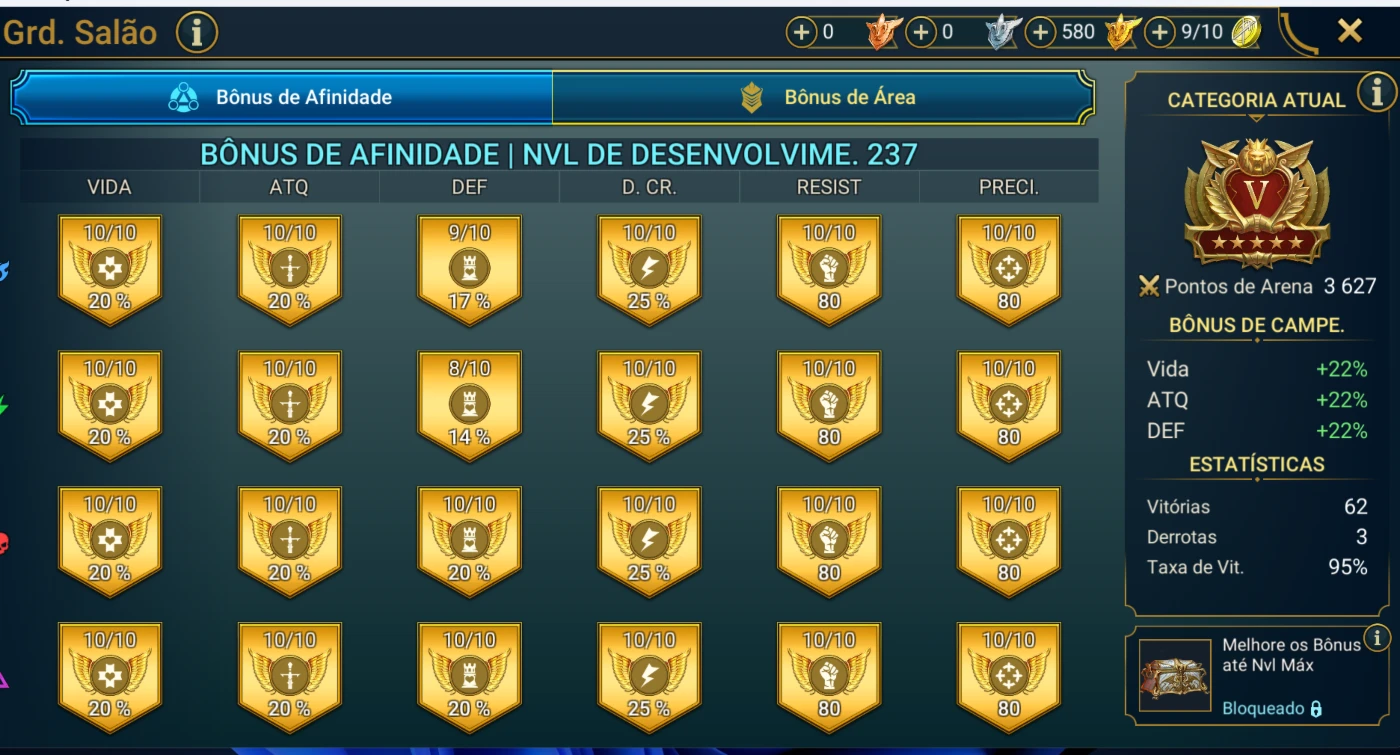1400x755 pixels.
Task: Click the Bloqueado locked reward link
Action: pos(1272,708)
